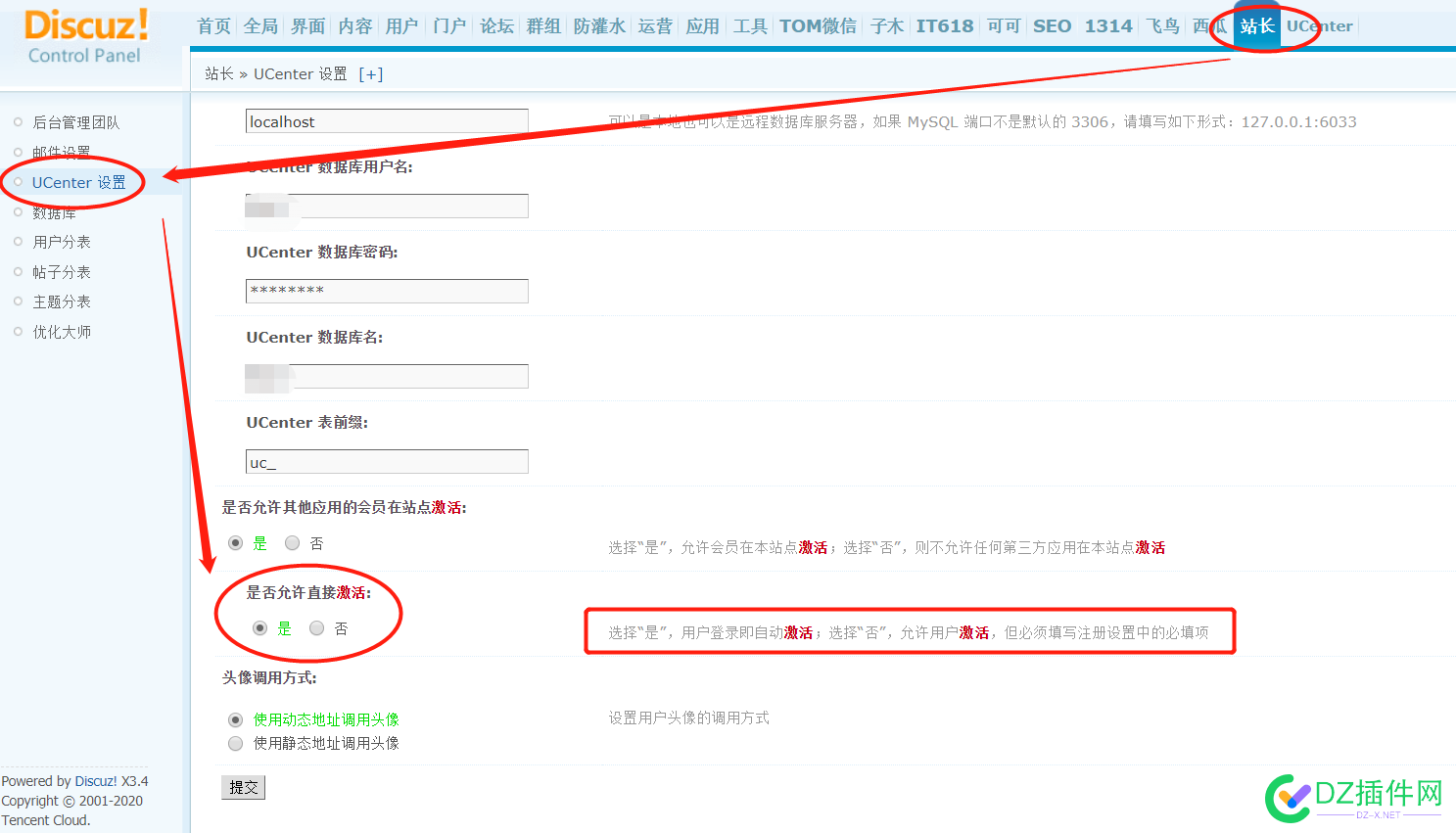Click the UCenter 数据库名 input field
1456x833 pixels.
(387, 376)
